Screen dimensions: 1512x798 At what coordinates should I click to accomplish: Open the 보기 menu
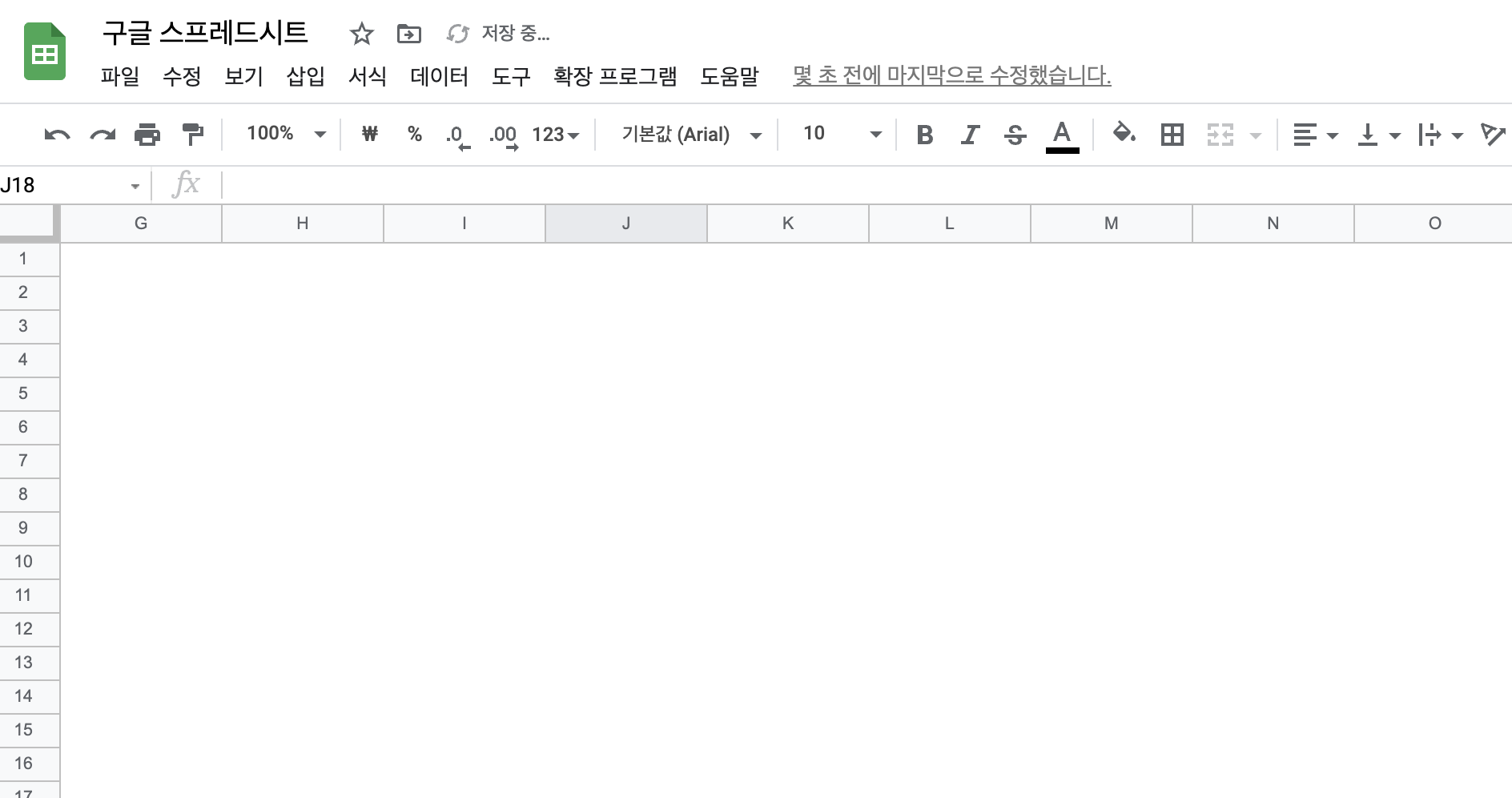pyautogui.click(x=243, y=76)
